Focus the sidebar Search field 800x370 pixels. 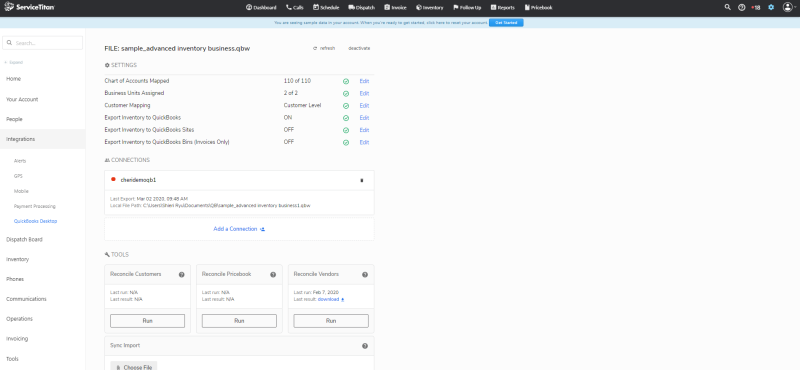click(42, 43)
